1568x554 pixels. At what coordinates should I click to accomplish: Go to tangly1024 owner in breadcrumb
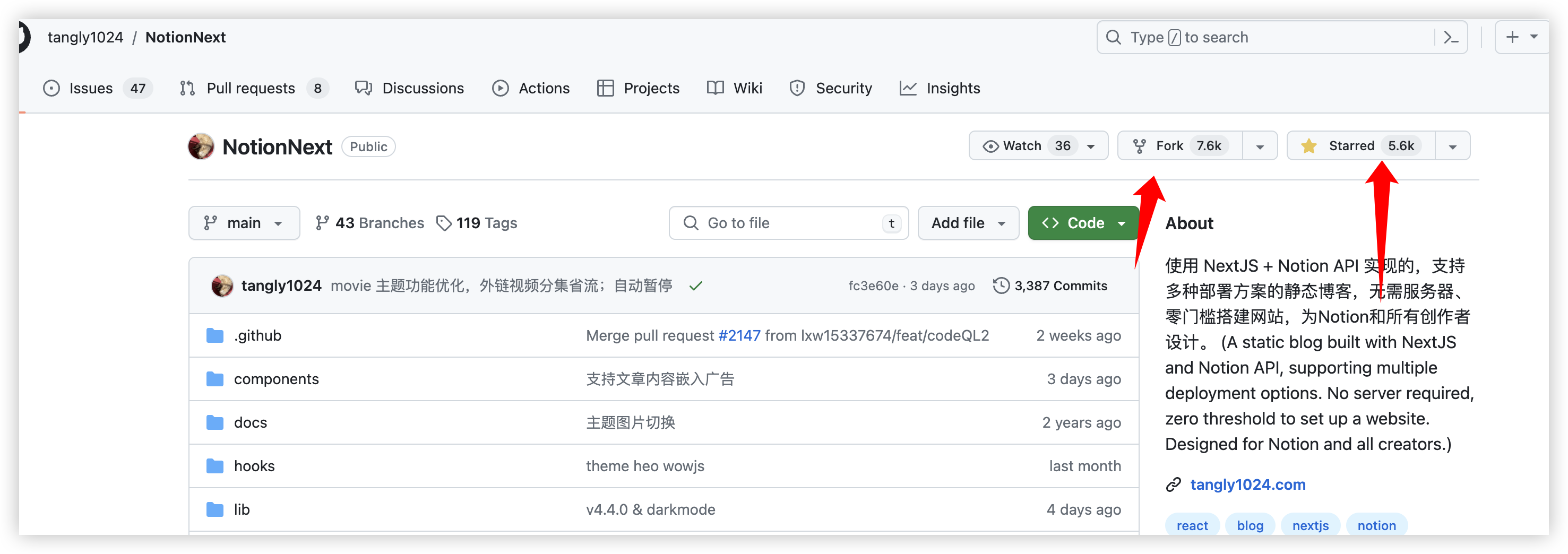(x=85, y=38)
